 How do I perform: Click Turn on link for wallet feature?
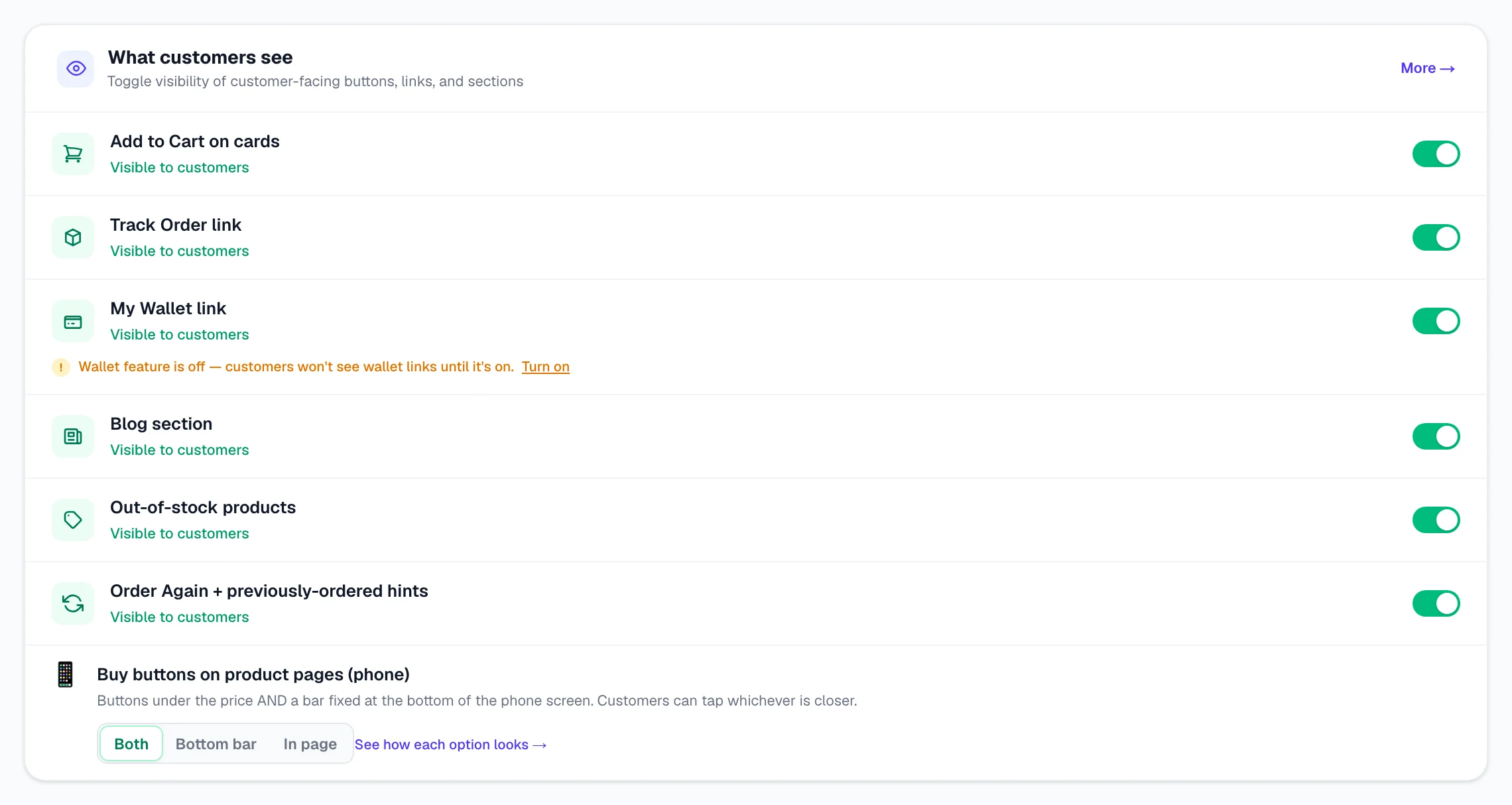pyautogui.click(x=546, y=367)
